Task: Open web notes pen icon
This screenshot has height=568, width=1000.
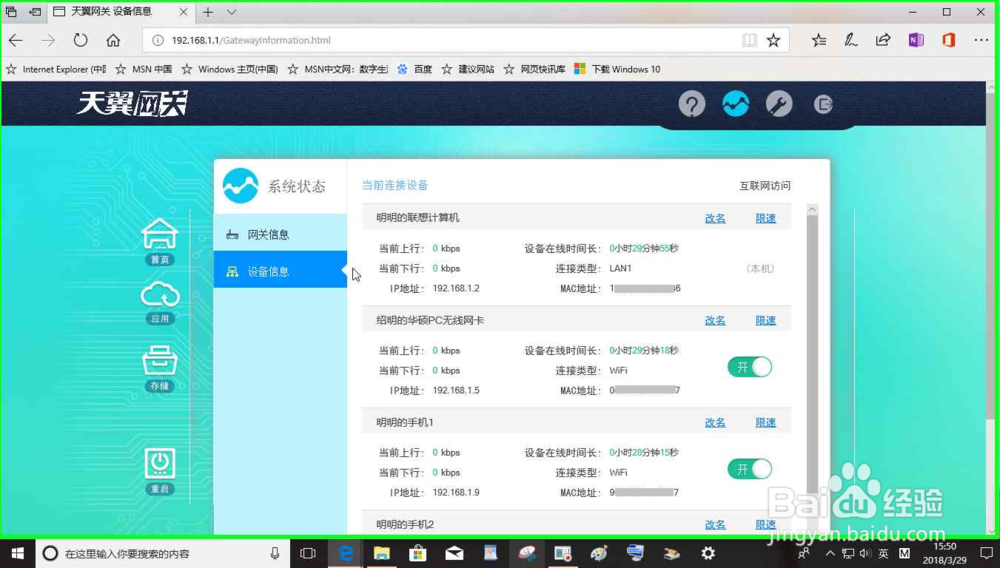Action: point(851,40)
